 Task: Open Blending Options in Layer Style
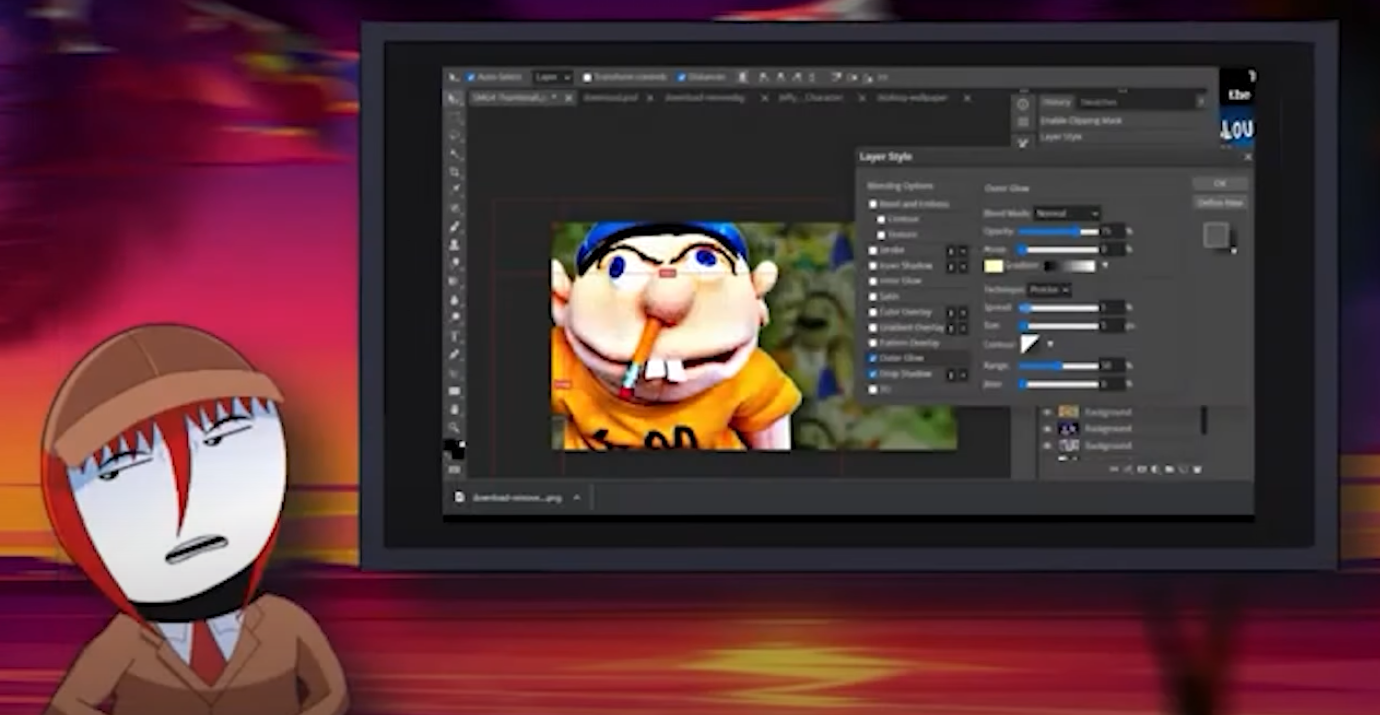click(900, 186)
